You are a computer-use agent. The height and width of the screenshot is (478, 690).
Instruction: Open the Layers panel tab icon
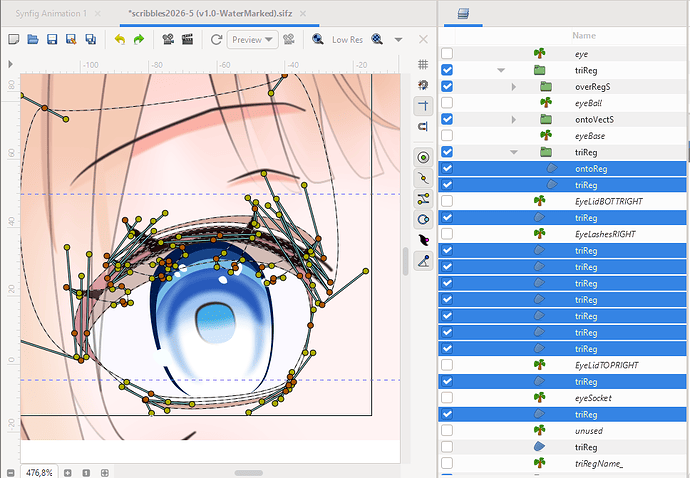[463, 14]
